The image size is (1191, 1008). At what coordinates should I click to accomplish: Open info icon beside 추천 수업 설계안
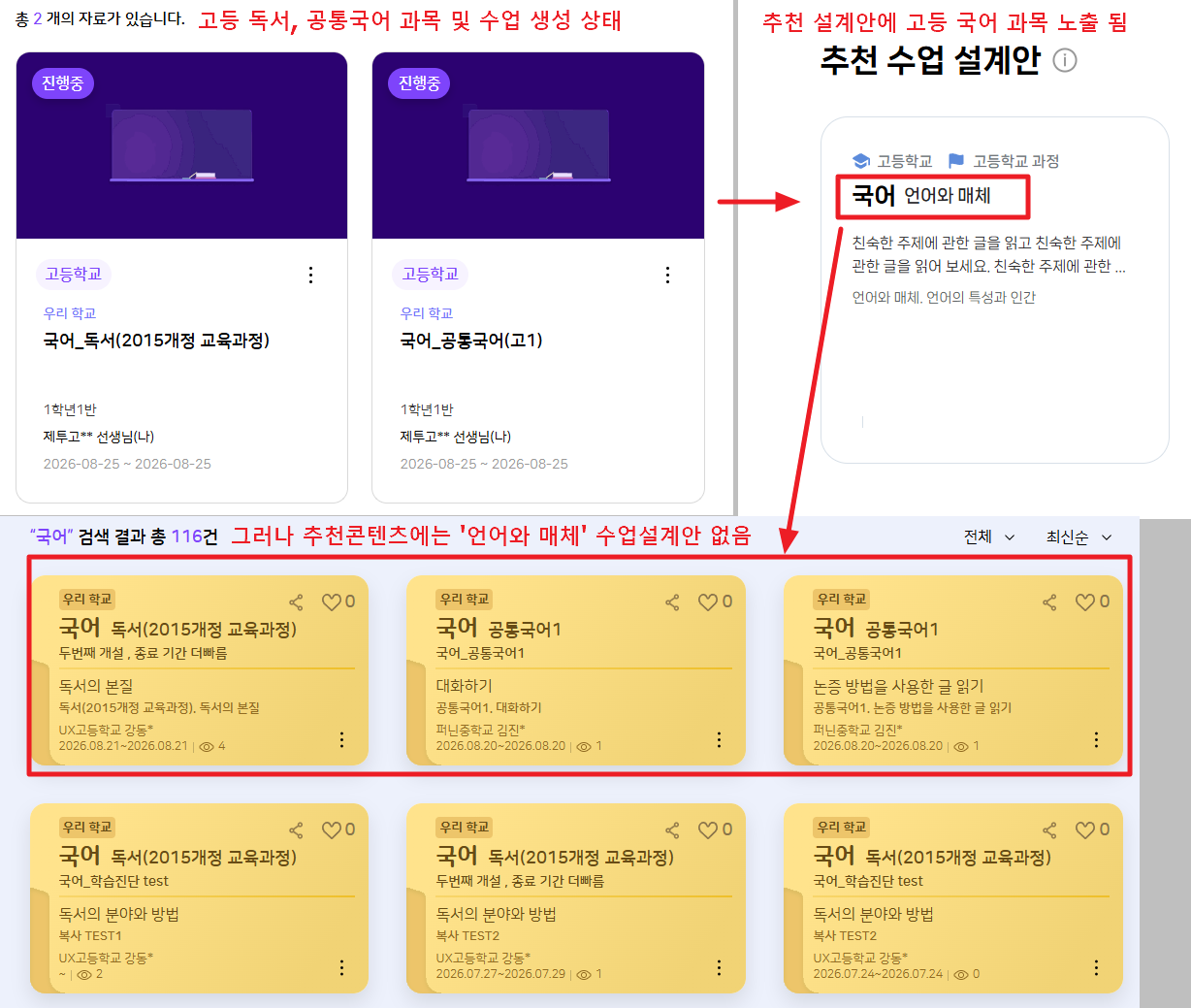[1065, 61]
